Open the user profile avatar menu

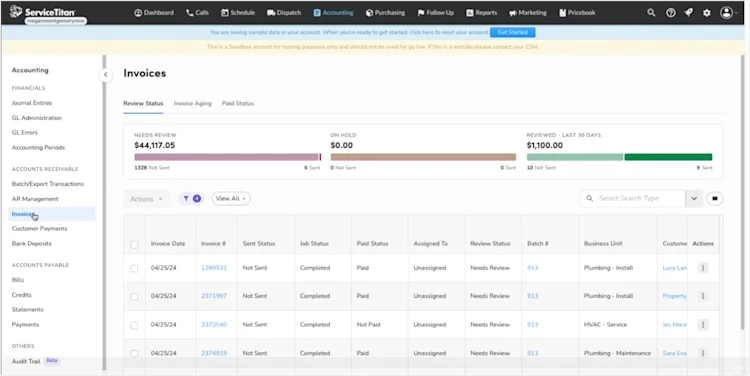pyautogui.click(x=727, y=13)
